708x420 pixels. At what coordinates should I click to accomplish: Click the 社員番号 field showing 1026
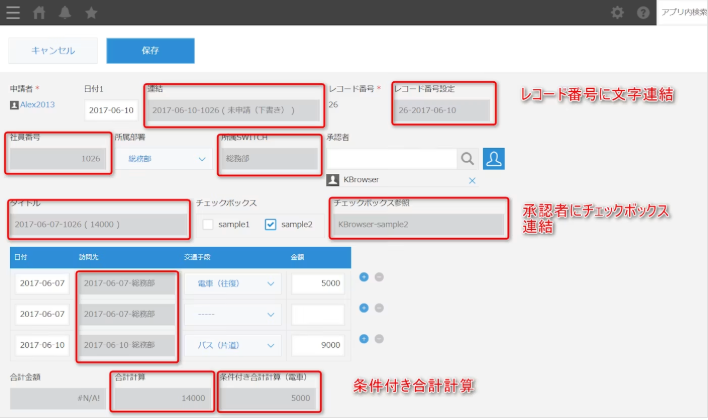(x=58, y=159)
